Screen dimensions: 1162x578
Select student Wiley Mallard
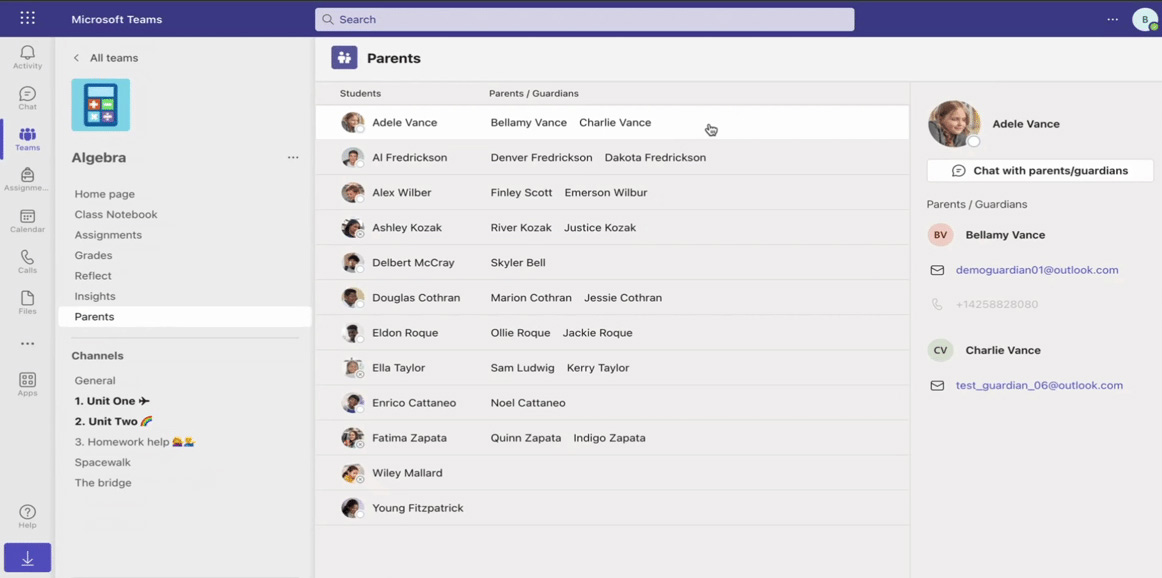(407, 473)
